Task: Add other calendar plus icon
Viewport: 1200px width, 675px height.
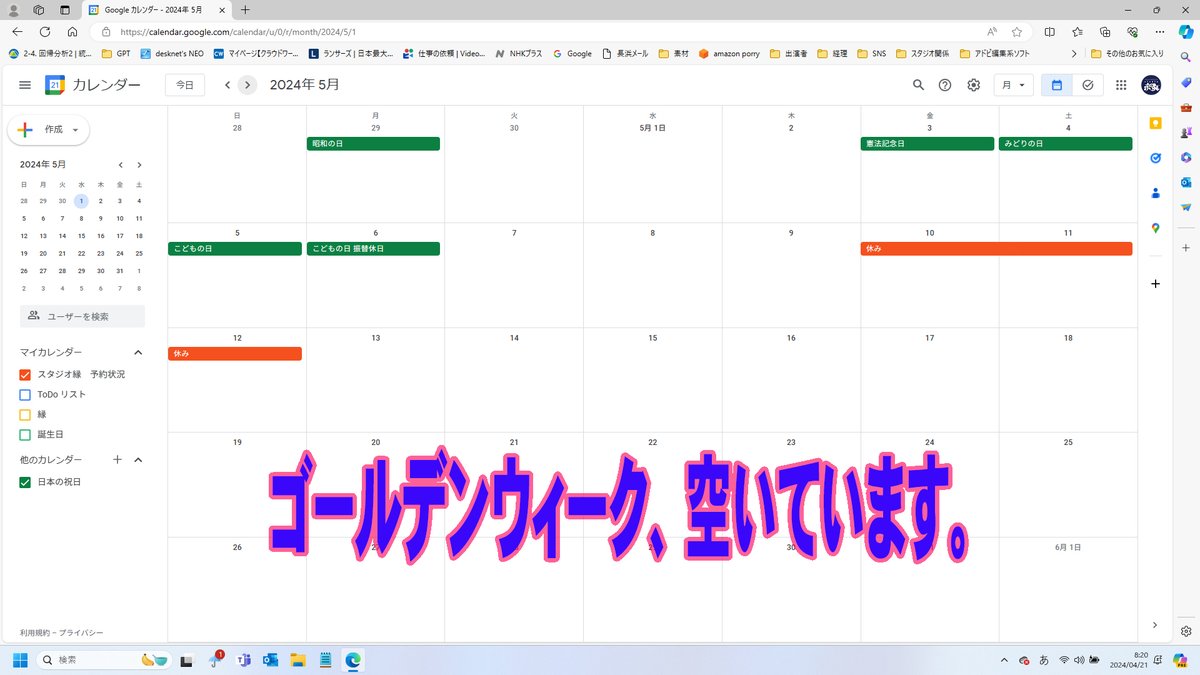Action: (117, 460)
